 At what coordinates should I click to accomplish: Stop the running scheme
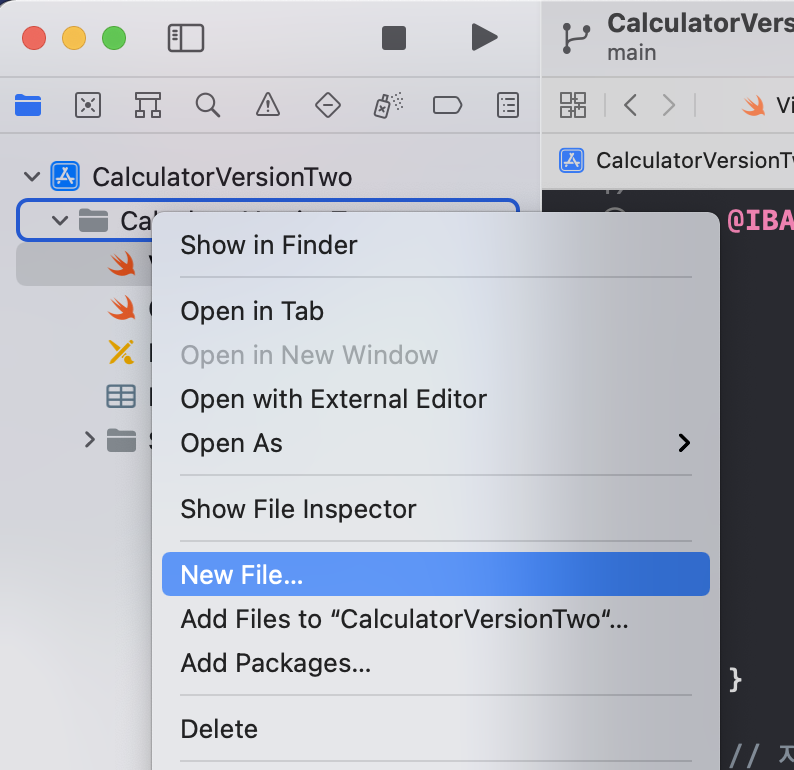point(393,38)
